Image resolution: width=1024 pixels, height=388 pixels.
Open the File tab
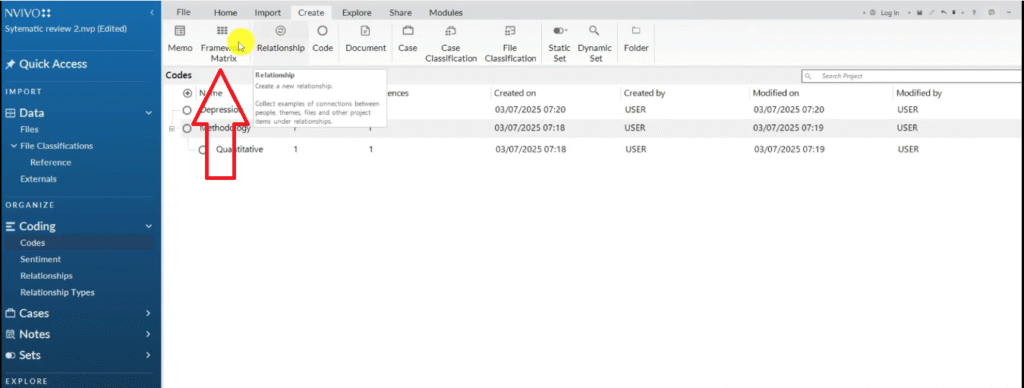[184, 12]
